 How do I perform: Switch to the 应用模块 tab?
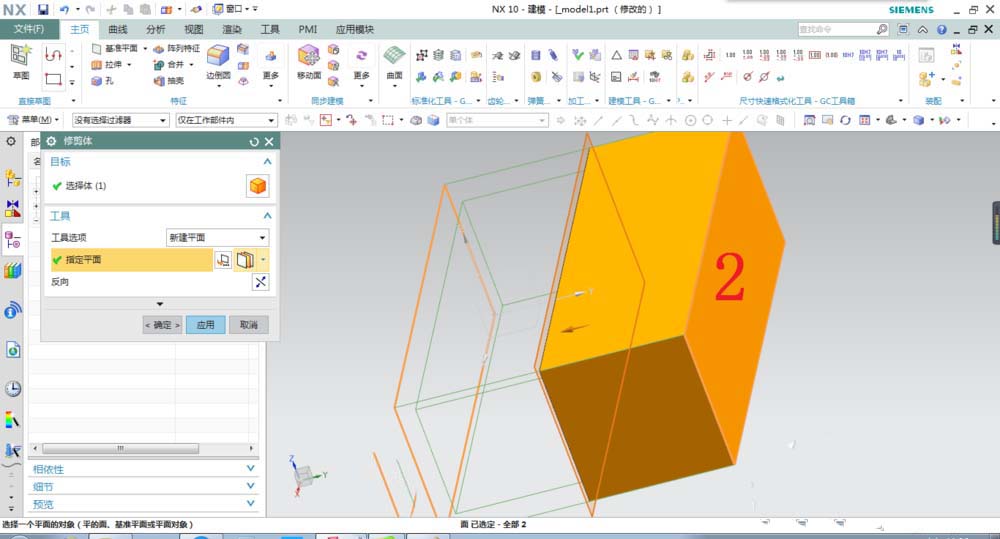[x=355, y=29]
